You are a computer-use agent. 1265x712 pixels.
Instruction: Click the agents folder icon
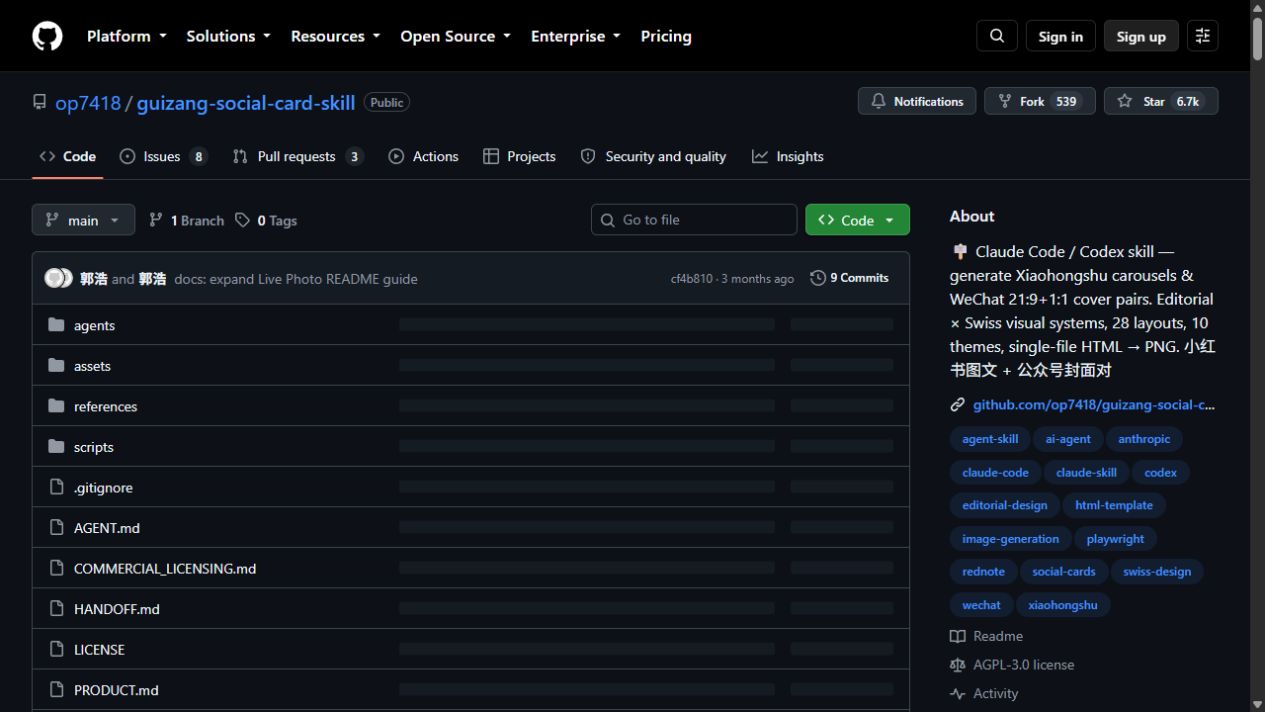tap(57, 325)
